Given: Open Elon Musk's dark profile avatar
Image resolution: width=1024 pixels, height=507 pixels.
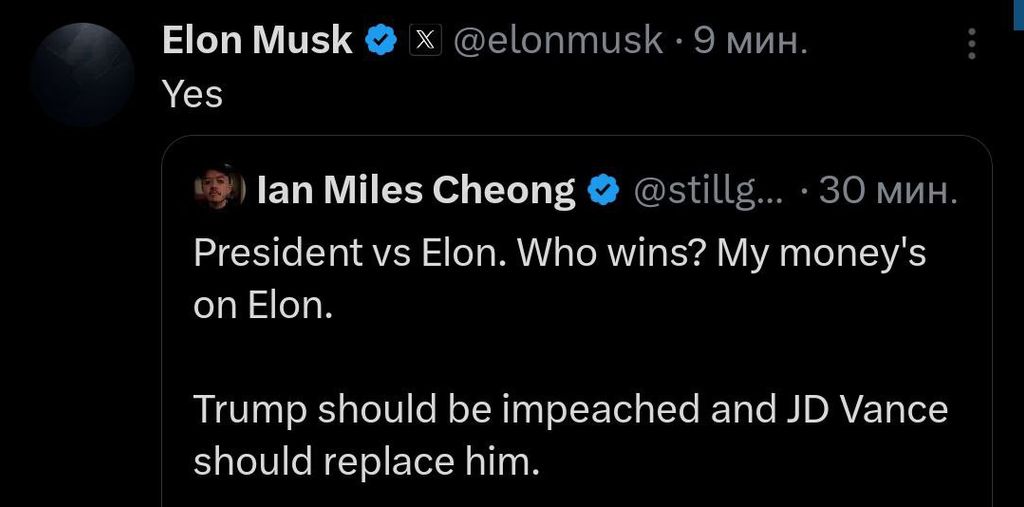Looking at the screenshot, I should pos(82,74).
